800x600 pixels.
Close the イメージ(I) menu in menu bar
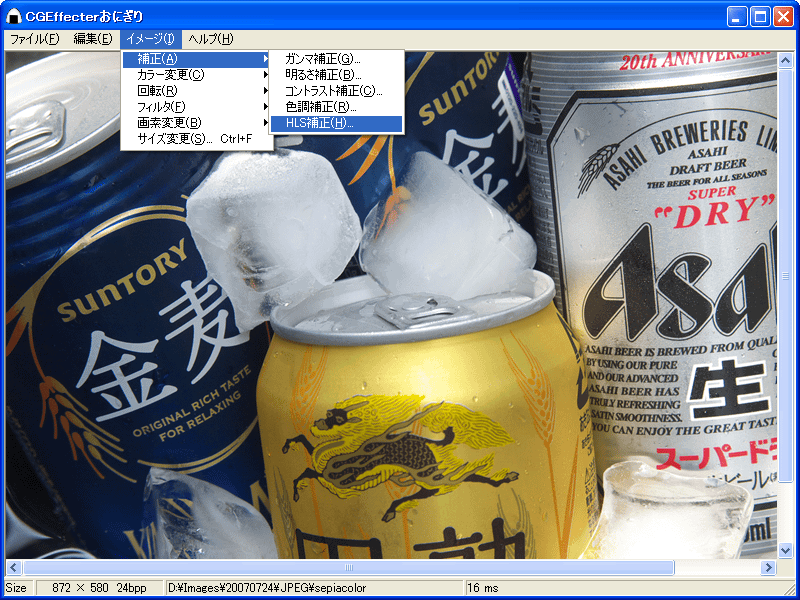coord(151,39)
